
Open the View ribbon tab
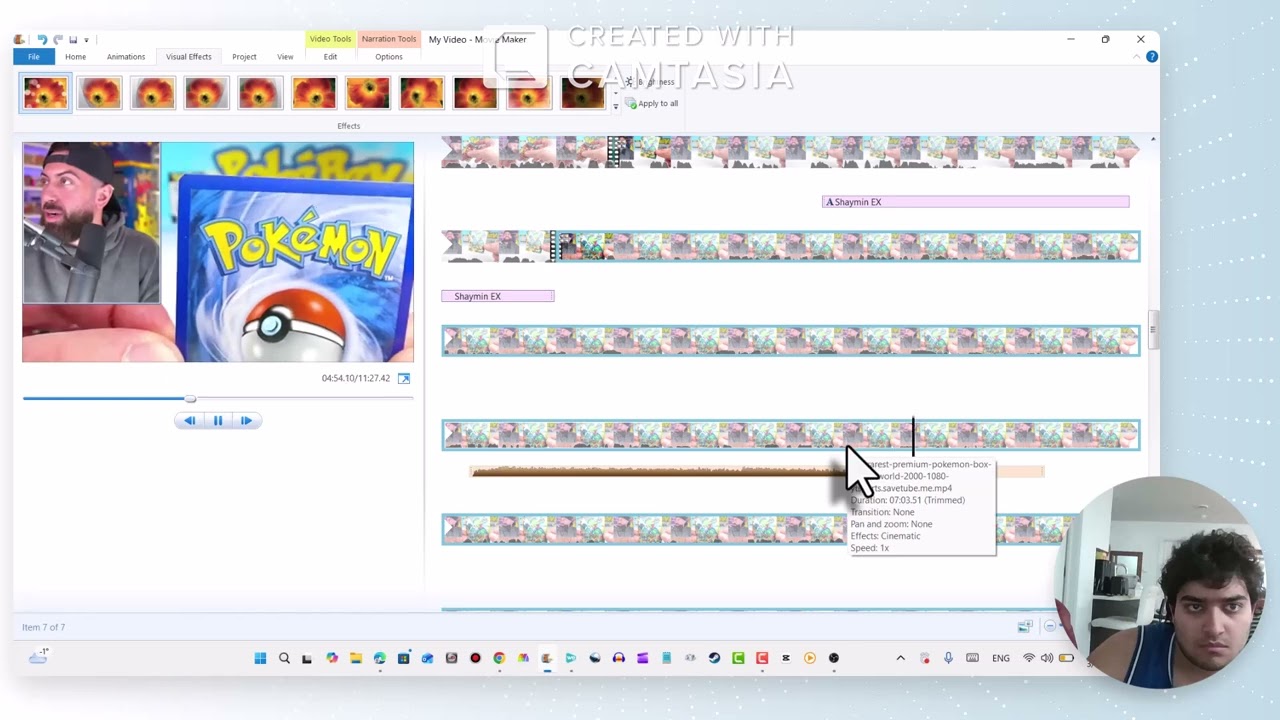285,57
